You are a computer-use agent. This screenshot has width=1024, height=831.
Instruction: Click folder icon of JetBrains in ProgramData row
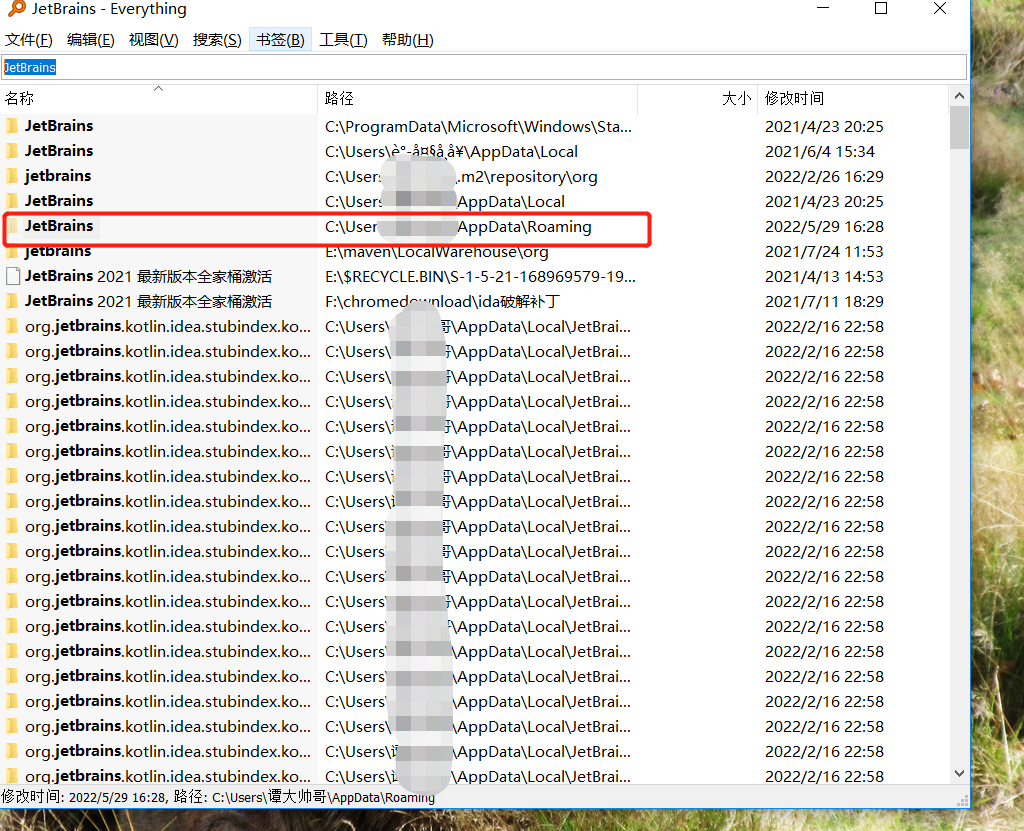point(12,125)
